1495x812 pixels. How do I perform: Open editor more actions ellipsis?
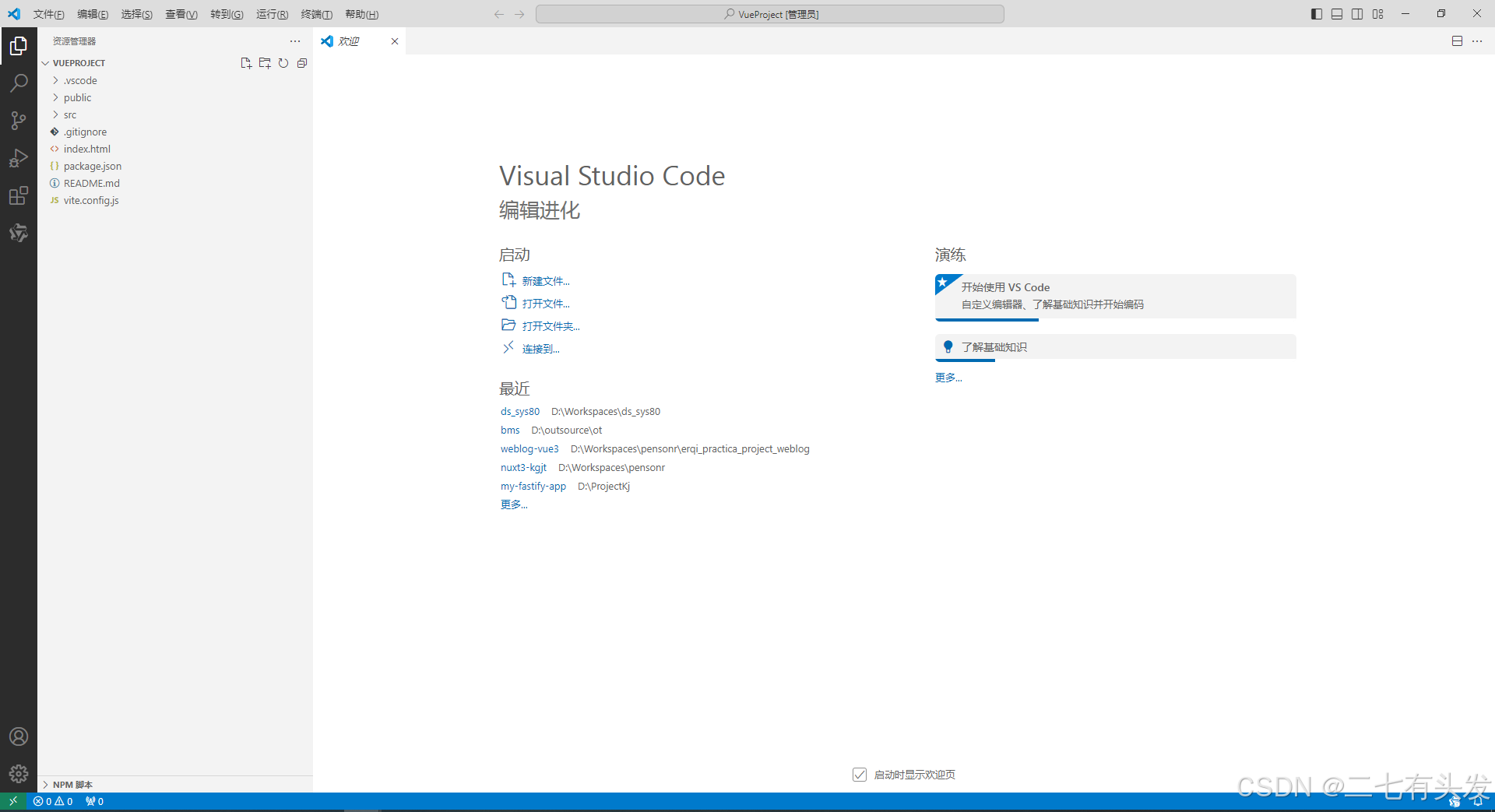1477,41
